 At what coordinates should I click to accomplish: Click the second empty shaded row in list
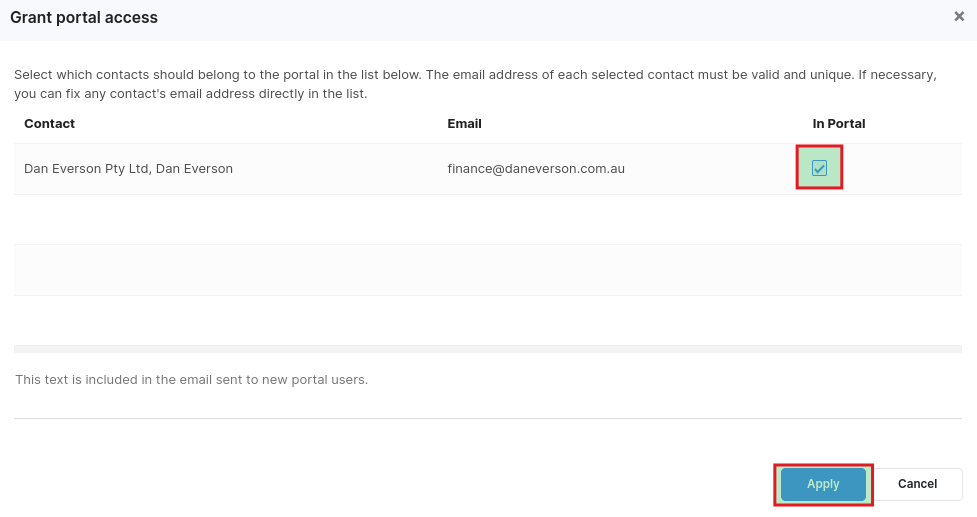tap(488, 270)
